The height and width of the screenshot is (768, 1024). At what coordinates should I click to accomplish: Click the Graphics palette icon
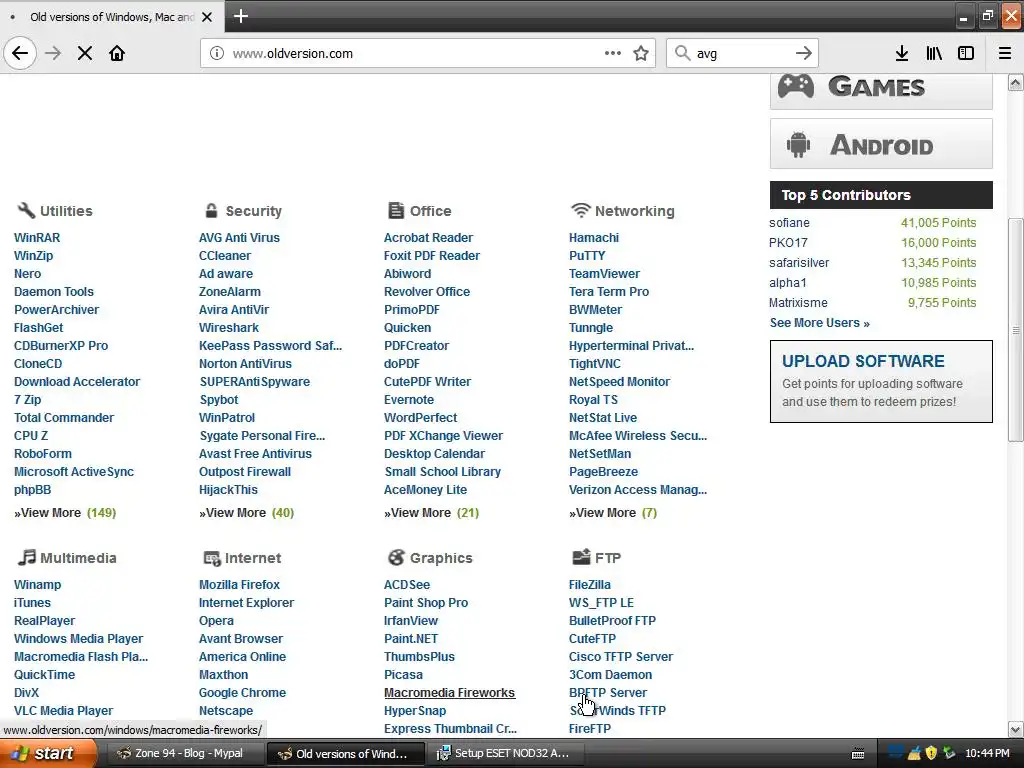point(396,557)
